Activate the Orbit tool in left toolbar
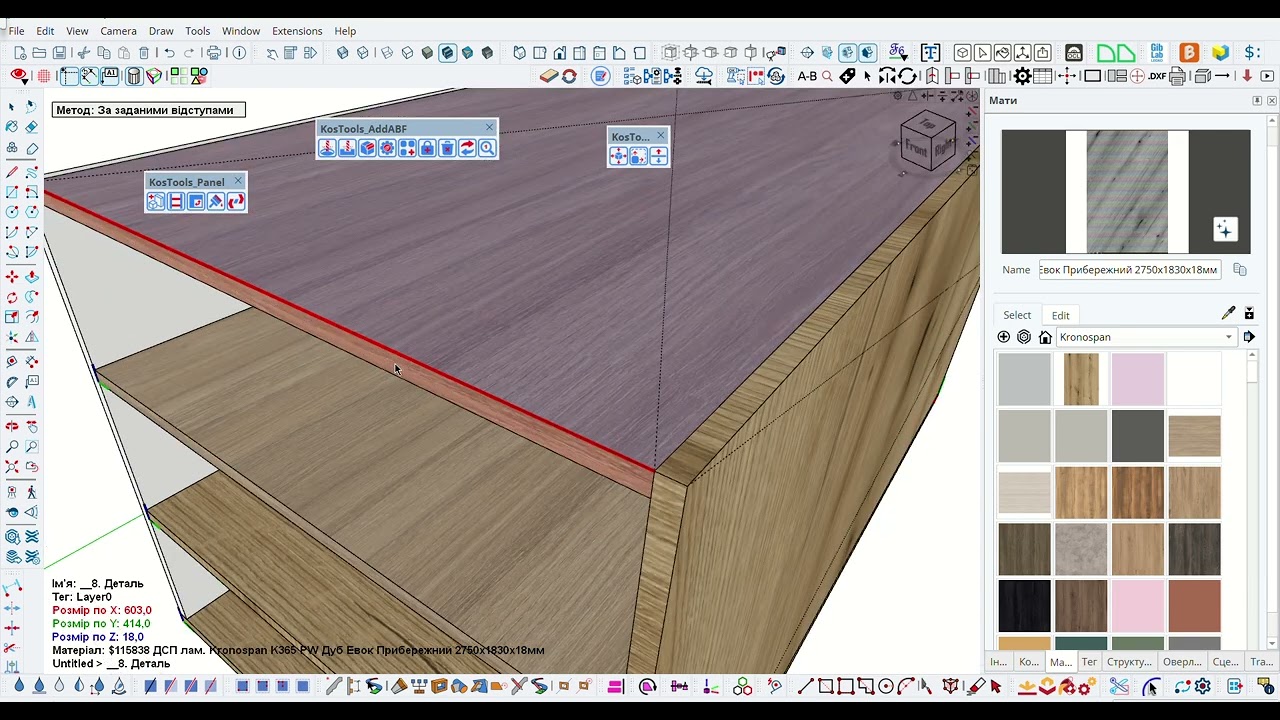The height and width of the screenshot is (720, 1280). click(x=12, y=426)
